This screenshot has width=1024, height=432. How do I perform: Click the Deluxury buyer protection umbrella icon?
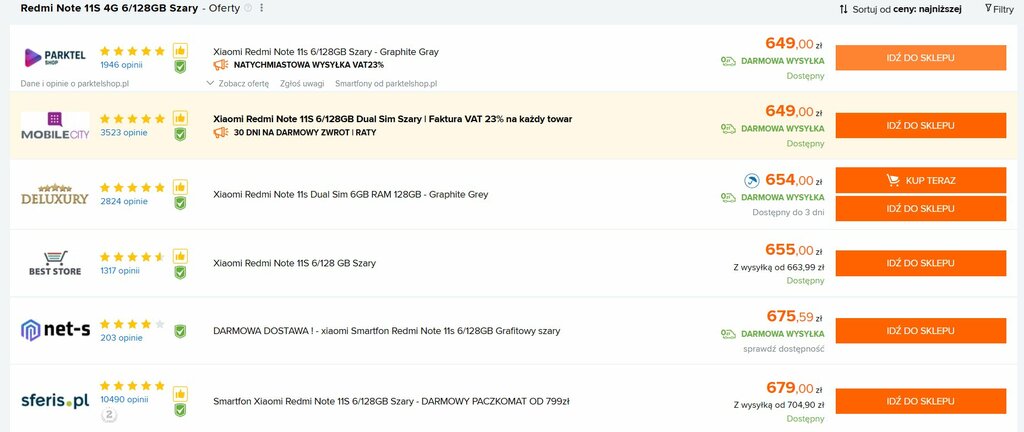tap(752, 181)
